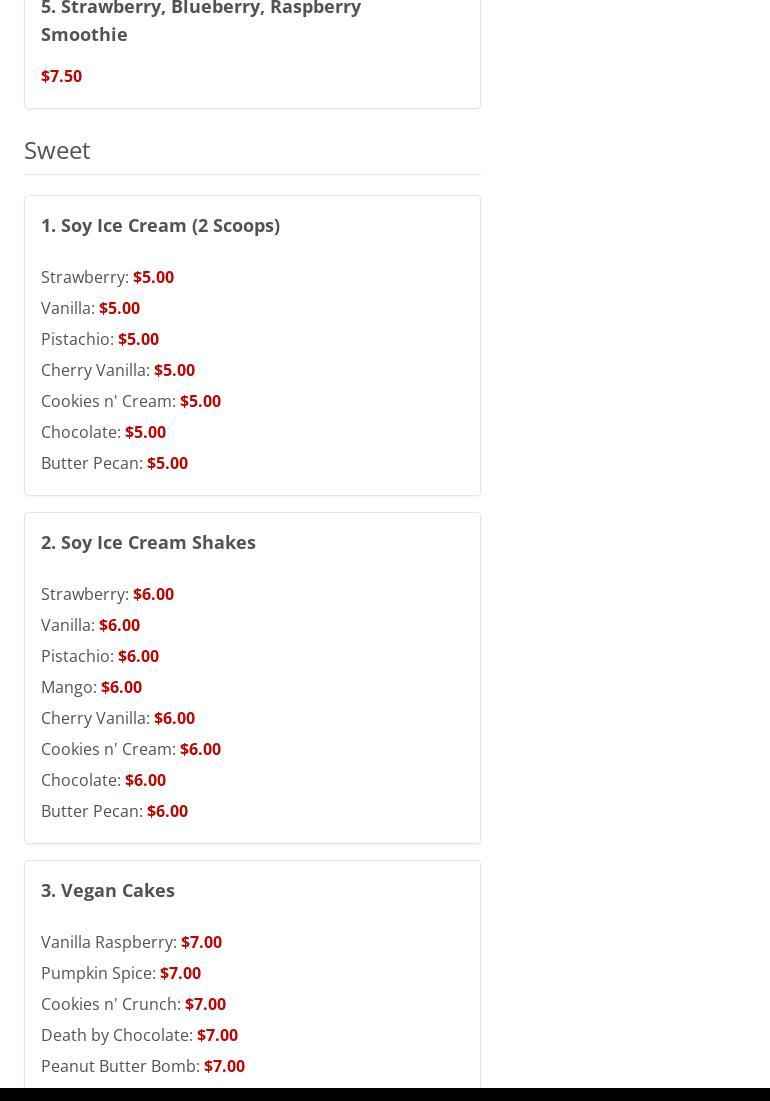
Task: Choose Vanilla shake for $6.00
Action: tap(90, 625)
